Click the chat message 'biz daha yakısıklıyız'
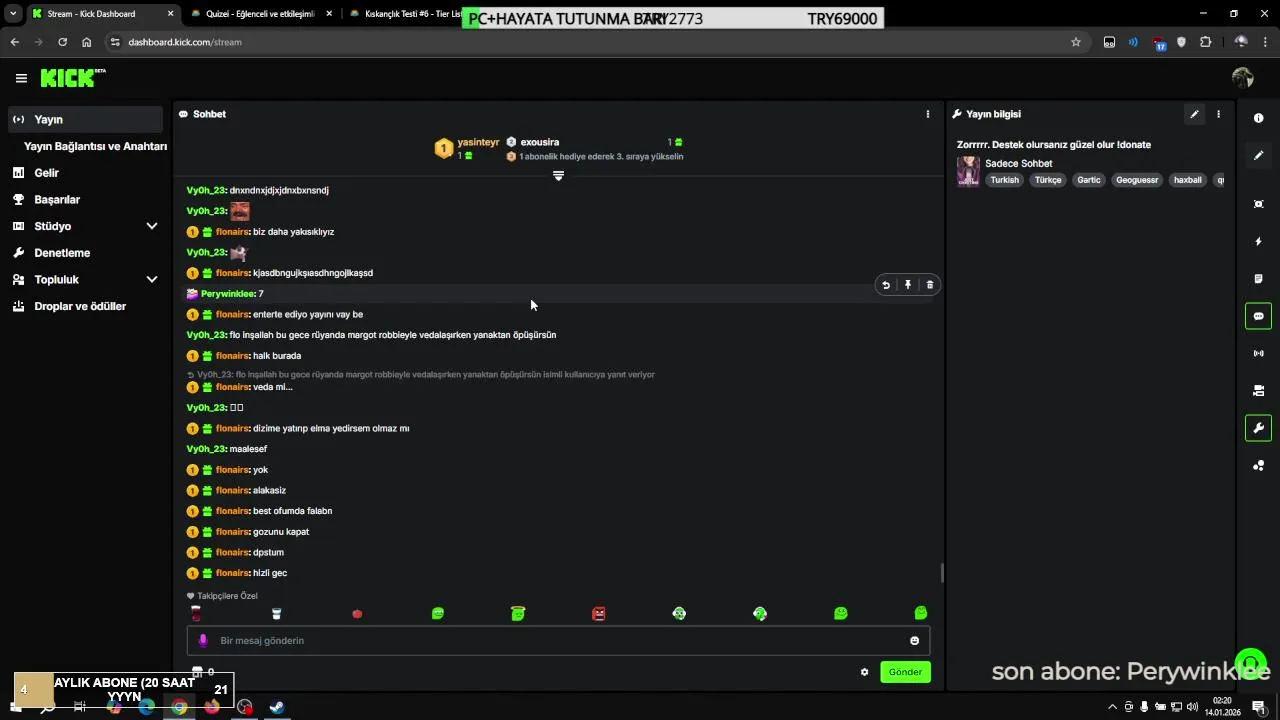Image resolution: width=1280 pixels, height=720 pixels. [x=293, y=232]
